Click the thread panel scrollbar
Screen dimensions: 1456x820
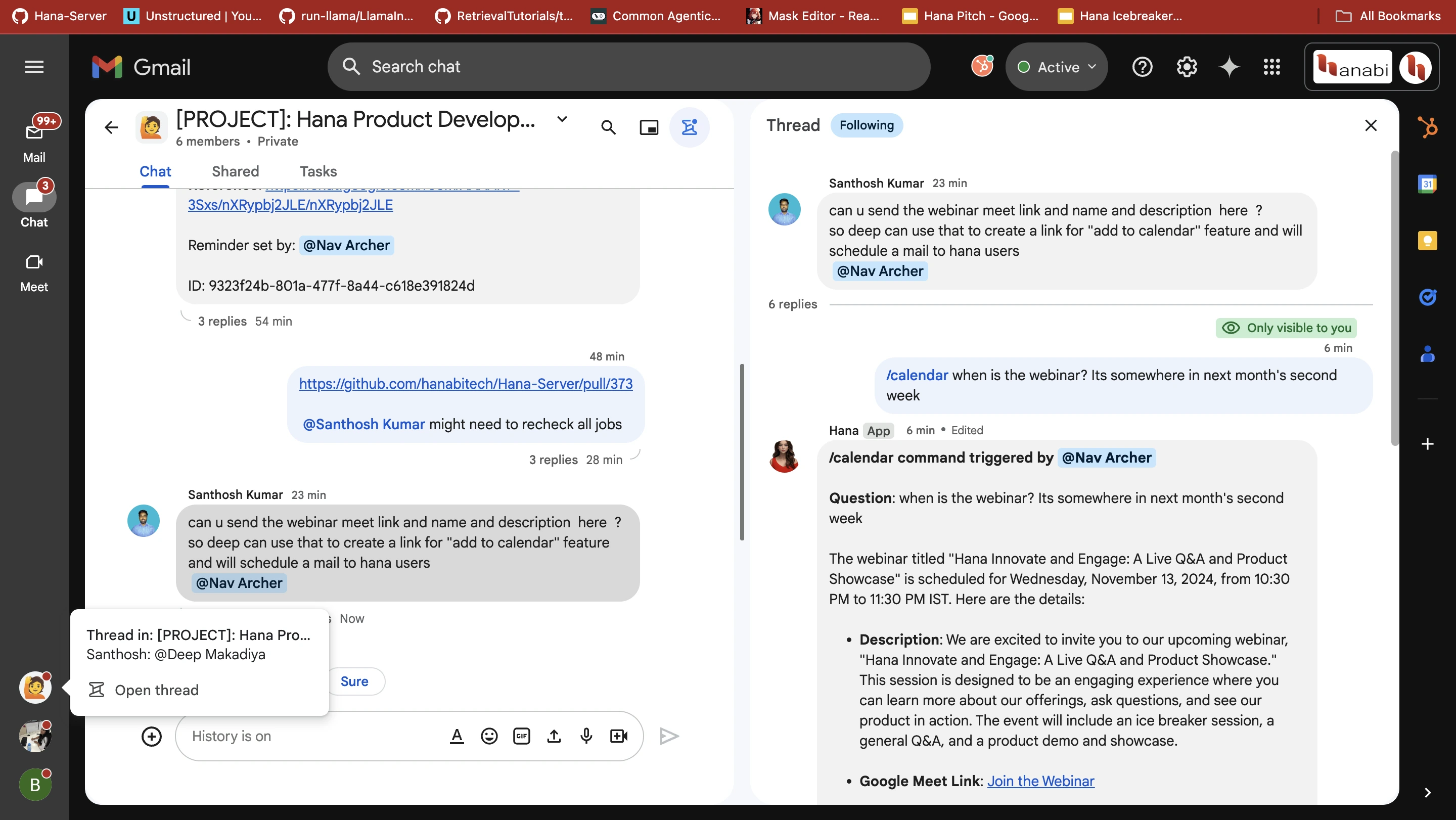[x=1394, y=298]
